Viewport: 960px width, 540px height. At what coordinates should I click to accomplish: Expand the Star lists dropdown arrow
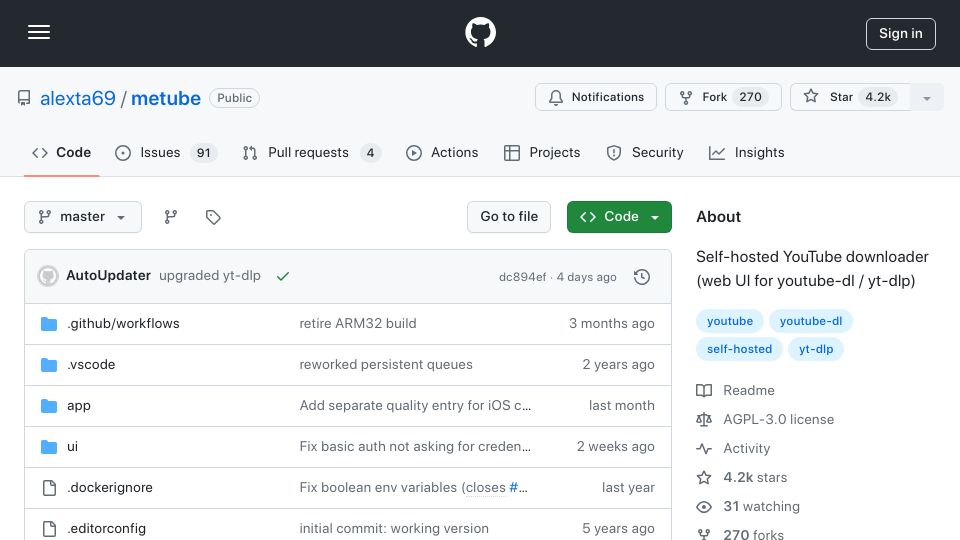tap(927, 97)
